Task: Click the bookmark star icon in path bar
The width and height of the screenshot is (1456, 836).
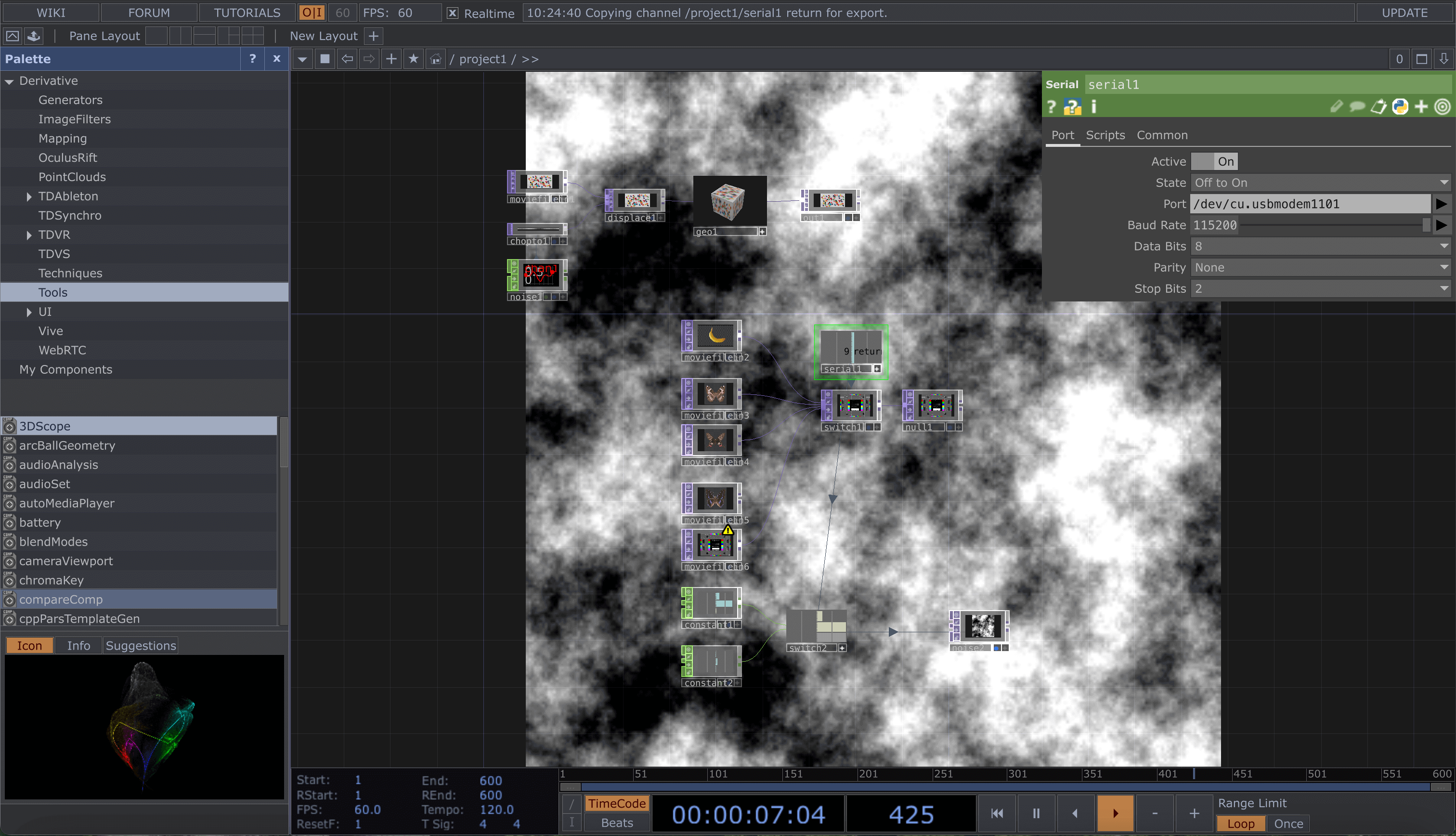Action: tap(413, 59)
